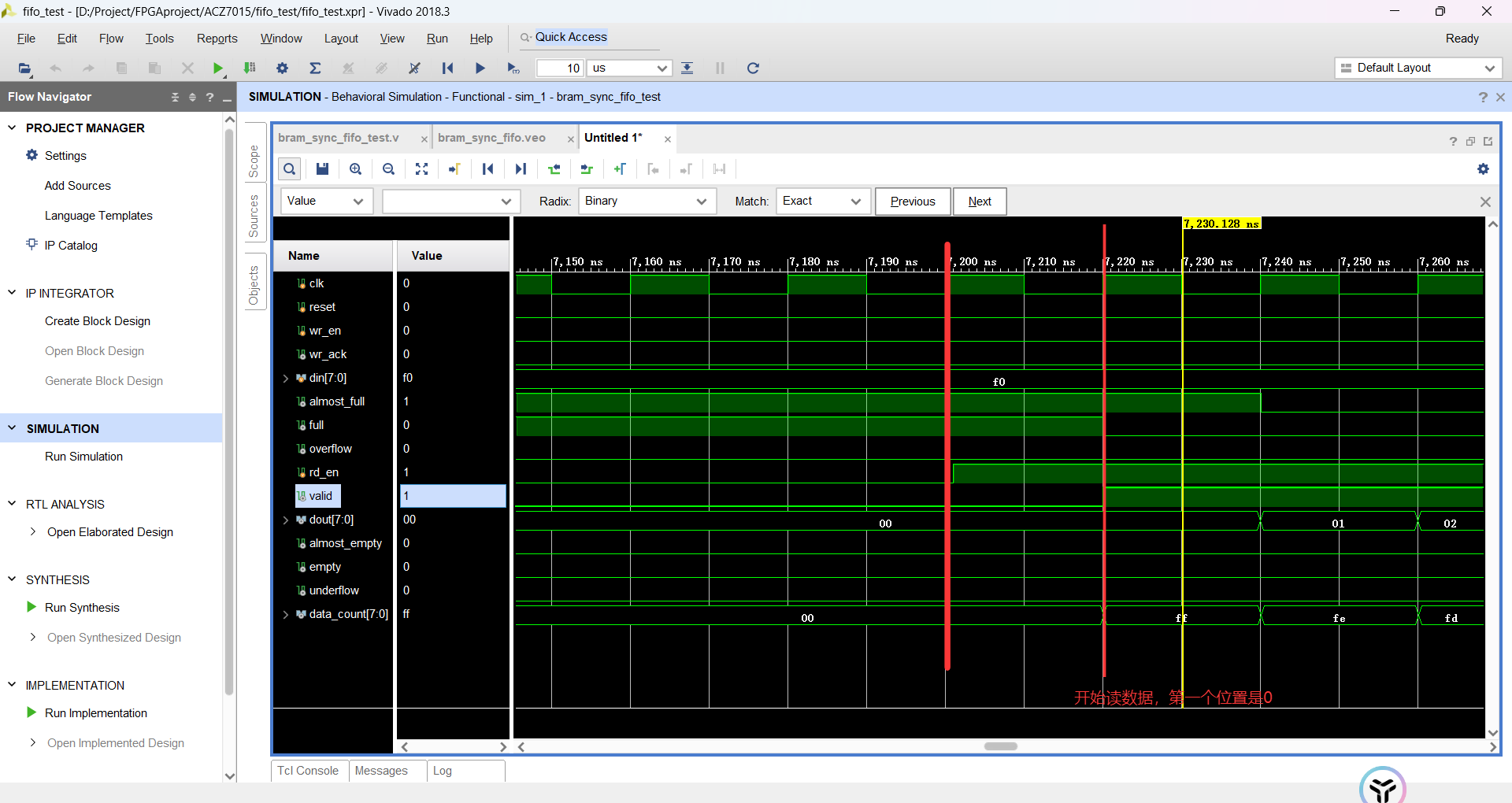Save the waveform configuration
This screenshot has height=803, width=1512.
[322, 169]
